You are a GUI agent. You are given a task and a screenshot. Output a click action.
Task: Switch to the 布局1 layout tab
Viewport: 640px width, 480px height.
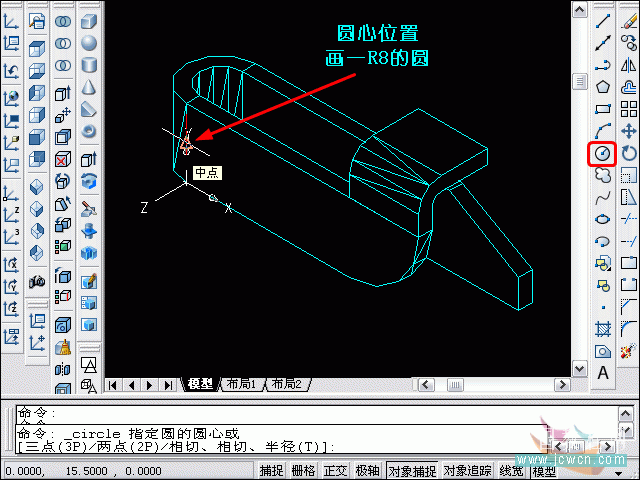click(x=240, y=384)
